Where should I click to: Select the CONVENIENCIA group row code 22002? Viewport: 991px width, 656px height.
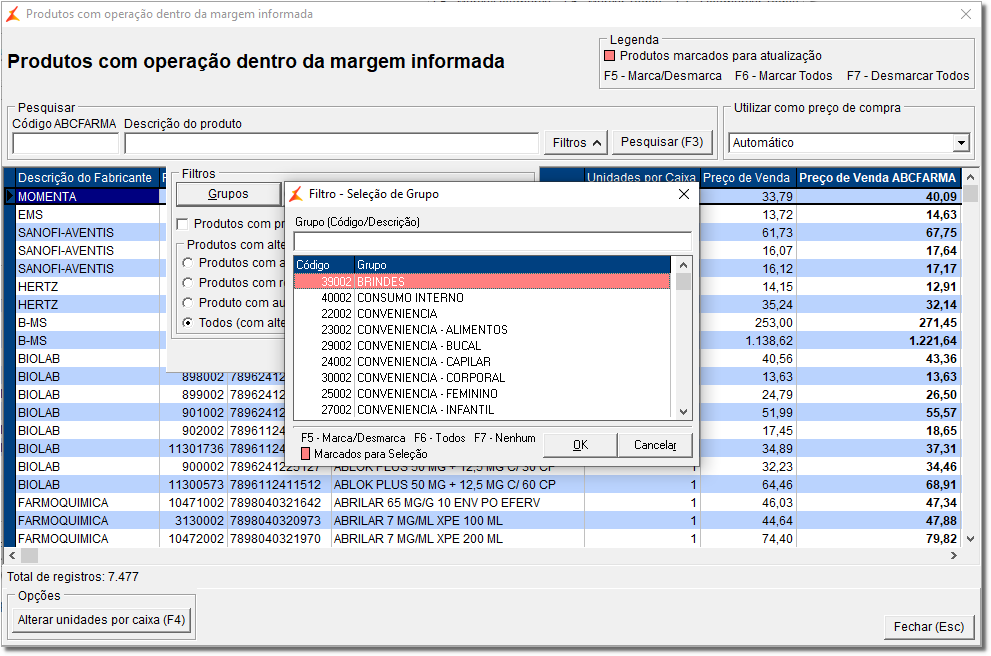[x=482, y=313]
